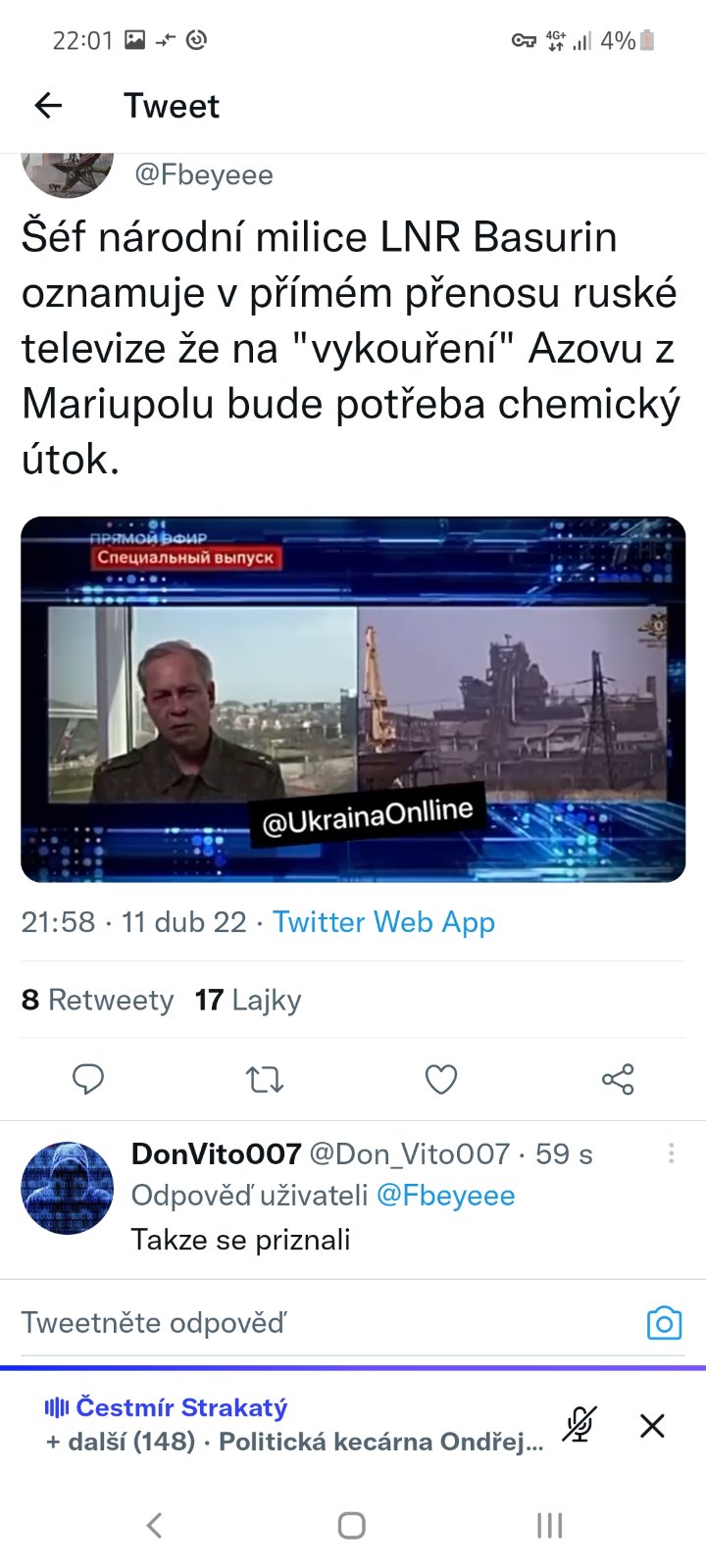The image size is (706, 1568).
Task: Open three-dot menu on DonVito007 reply
Action: pyautogui.click(x=671, y=1153)
